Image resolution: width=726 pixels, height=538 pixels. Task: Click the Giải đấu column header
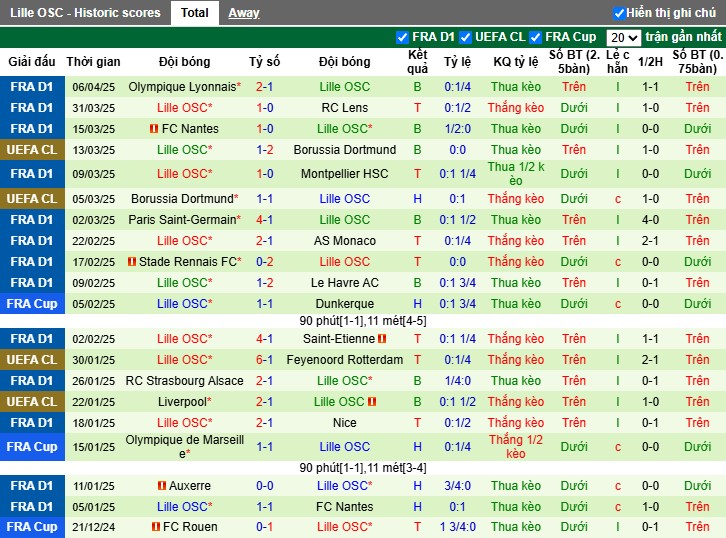tap(32, 62)
